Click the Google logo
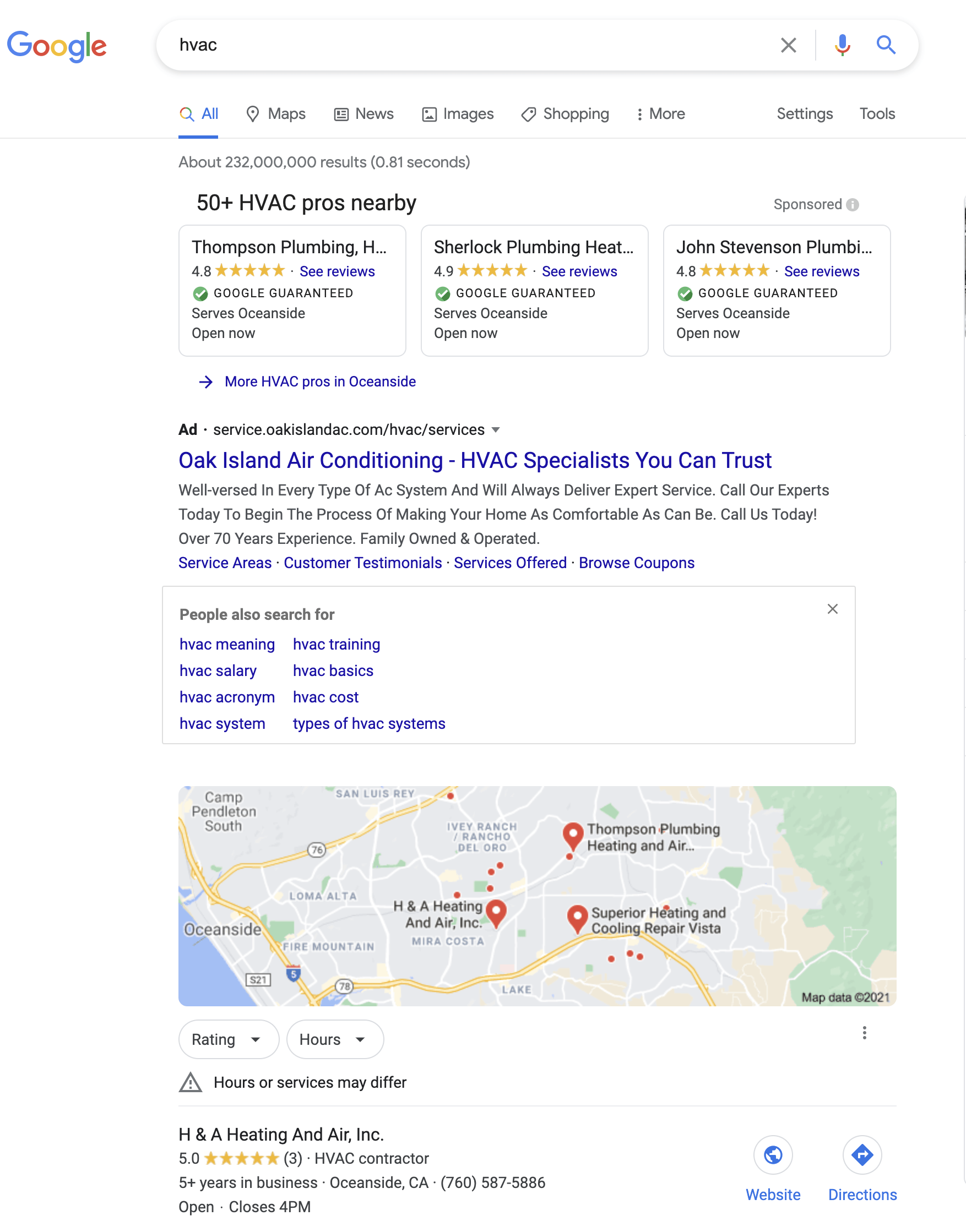966x1232 pixels. click(57, 46)
